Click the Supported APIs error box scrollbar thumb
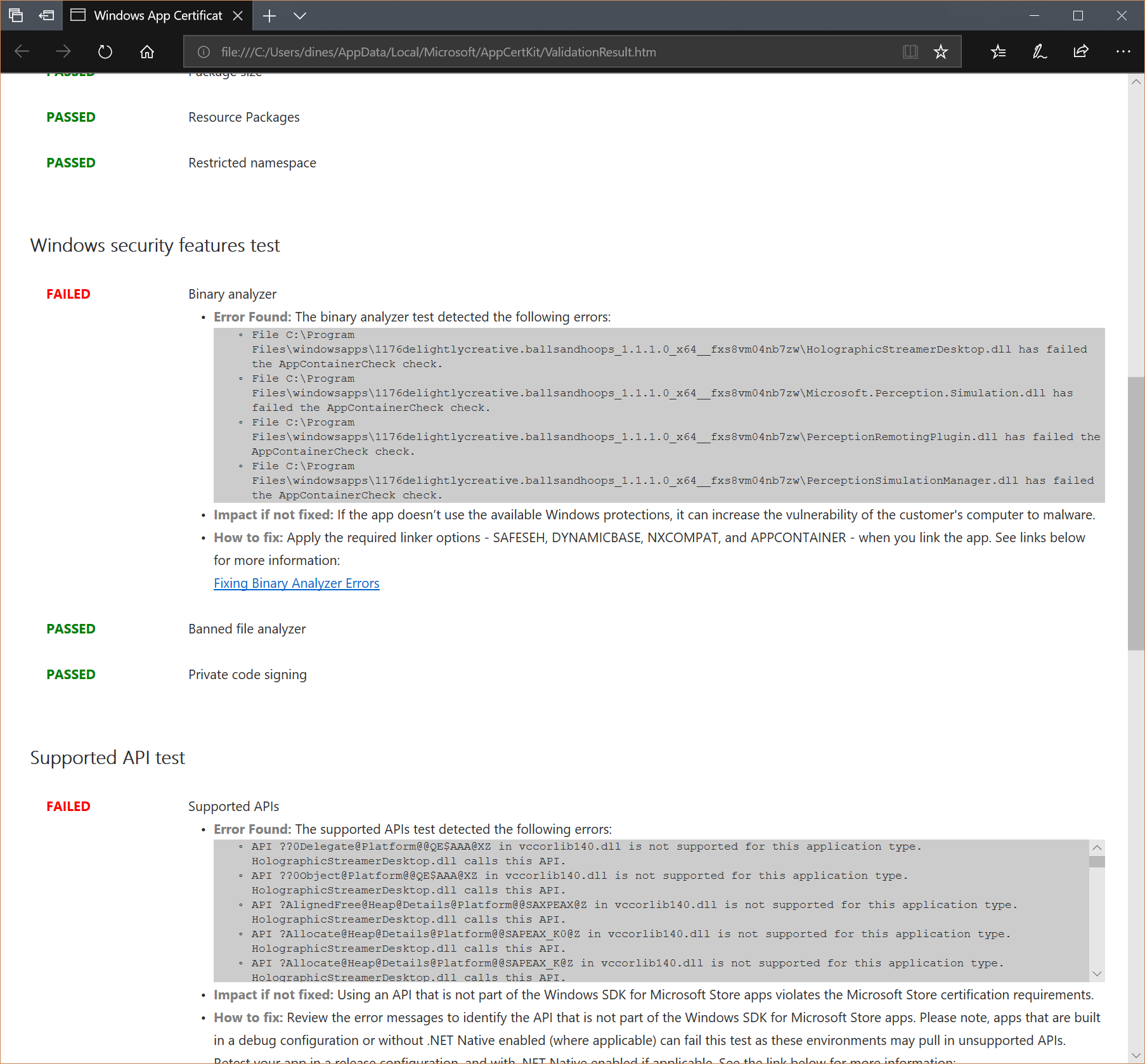This screenshot has height=1064, width=1145. [1097, 862]
